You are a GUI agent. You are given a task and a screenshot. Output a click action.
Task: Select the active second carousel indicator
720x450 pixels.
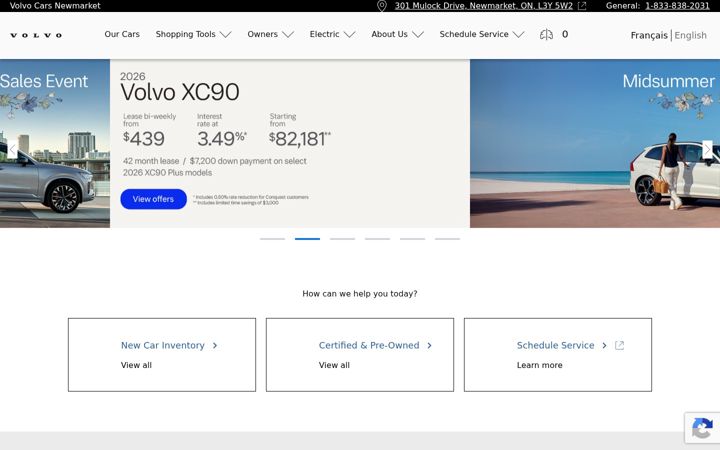tap(307, 239)
